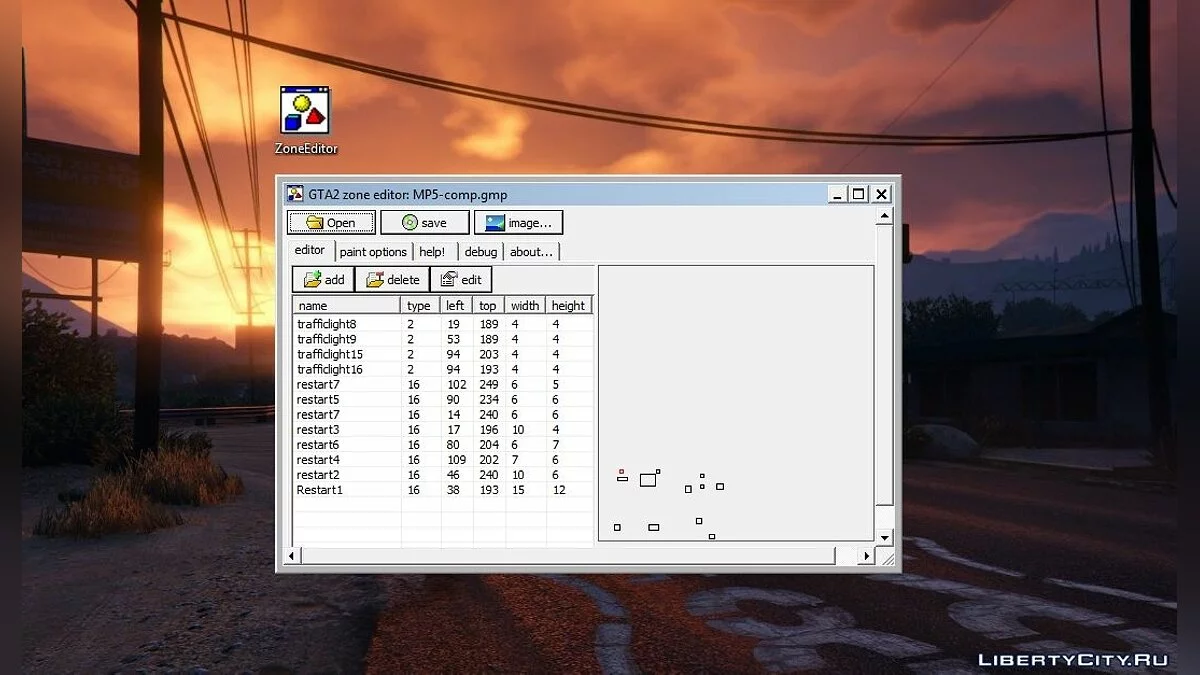This screenshot has width=1200, height=675.
Task: Select the largest zone rectangle in map preview
Action: 648,480
